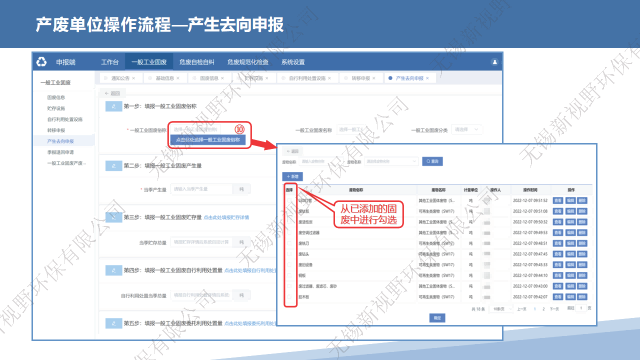The image size is (640, 360).
Task: Tick checkbox of the 09:48:51 row
Action: [290, 243]
